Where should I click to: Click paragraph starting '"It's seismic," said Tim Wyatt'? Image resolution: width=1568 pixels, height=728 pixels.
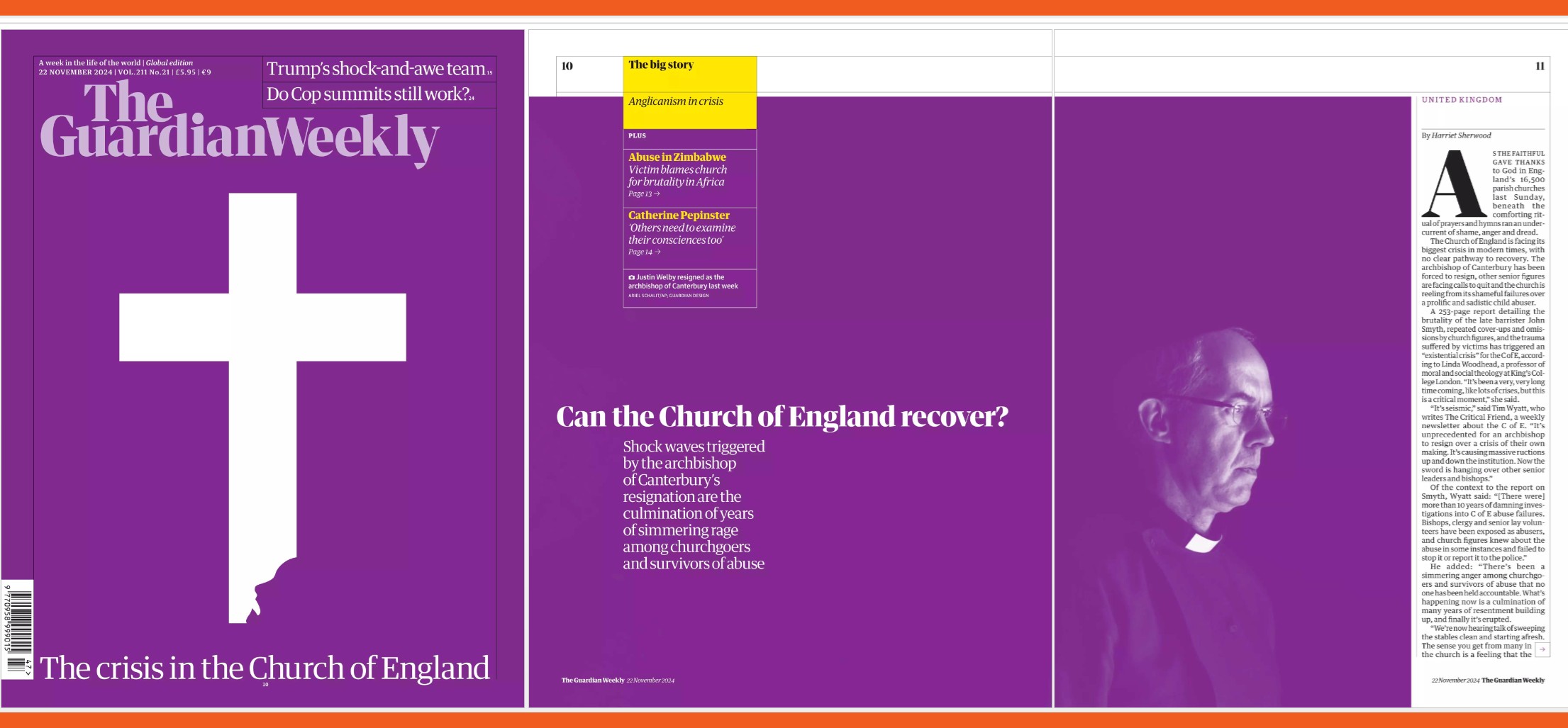click(1483, 444)
